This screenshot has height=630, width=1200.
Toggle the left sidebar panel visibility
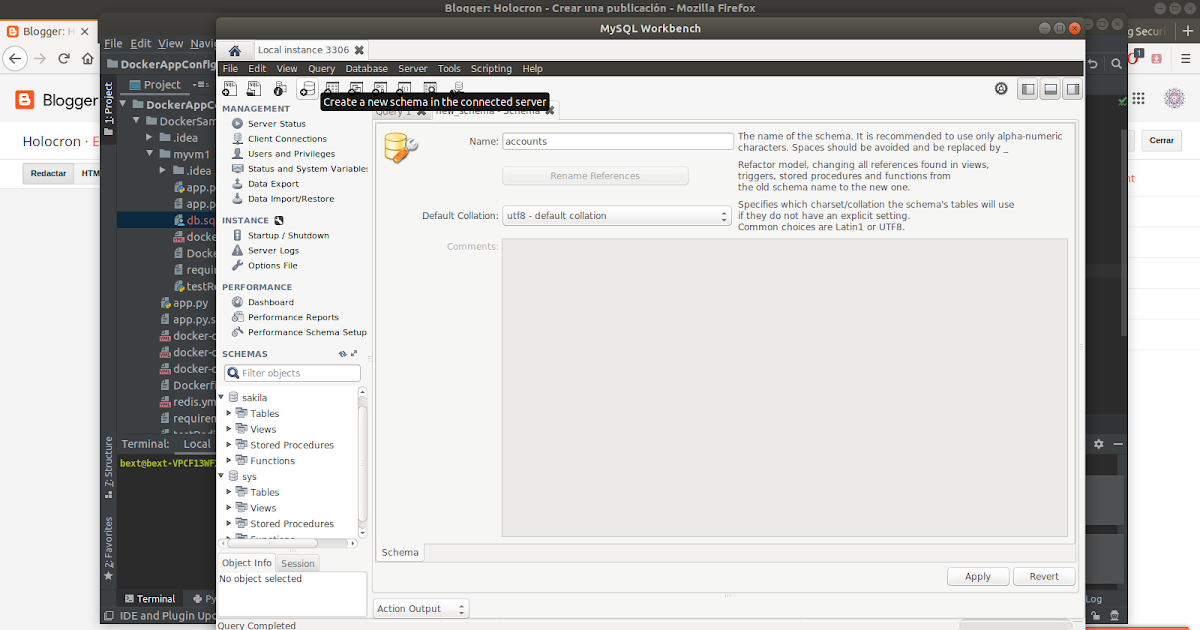pos(1027,89)
